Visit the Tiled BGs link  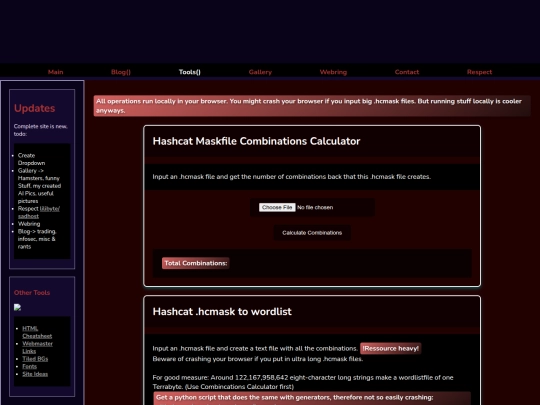(35, 359)
